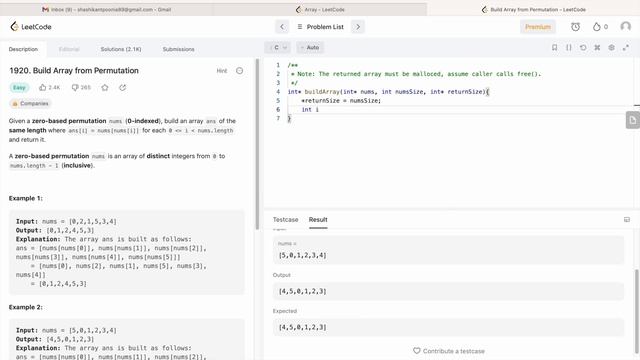This screenshot has height=360, width=640.
Task: Switch to Array - LeetCode browser tab
Action: [320, 9]
